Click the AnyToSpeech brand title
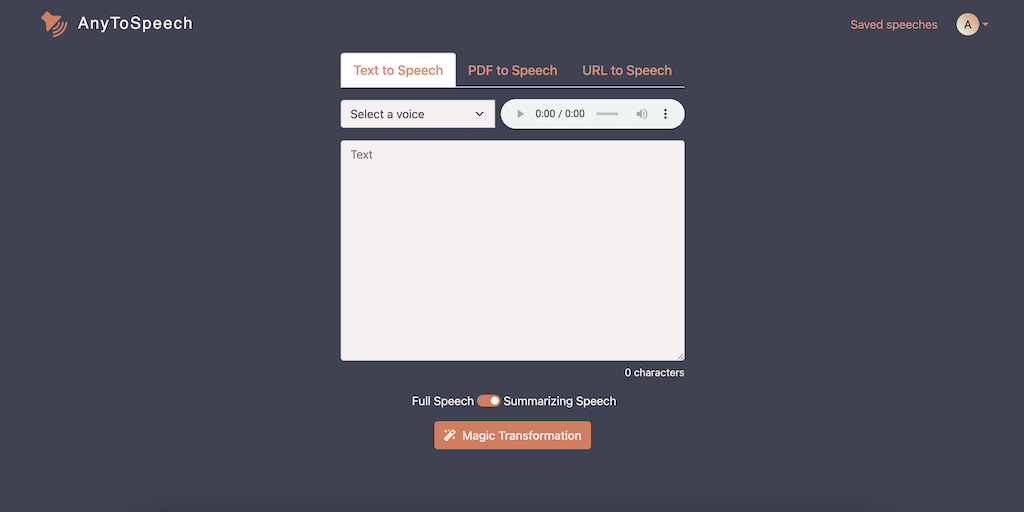Viewport: 1024px width, 512px height. (x=135, y=24)
